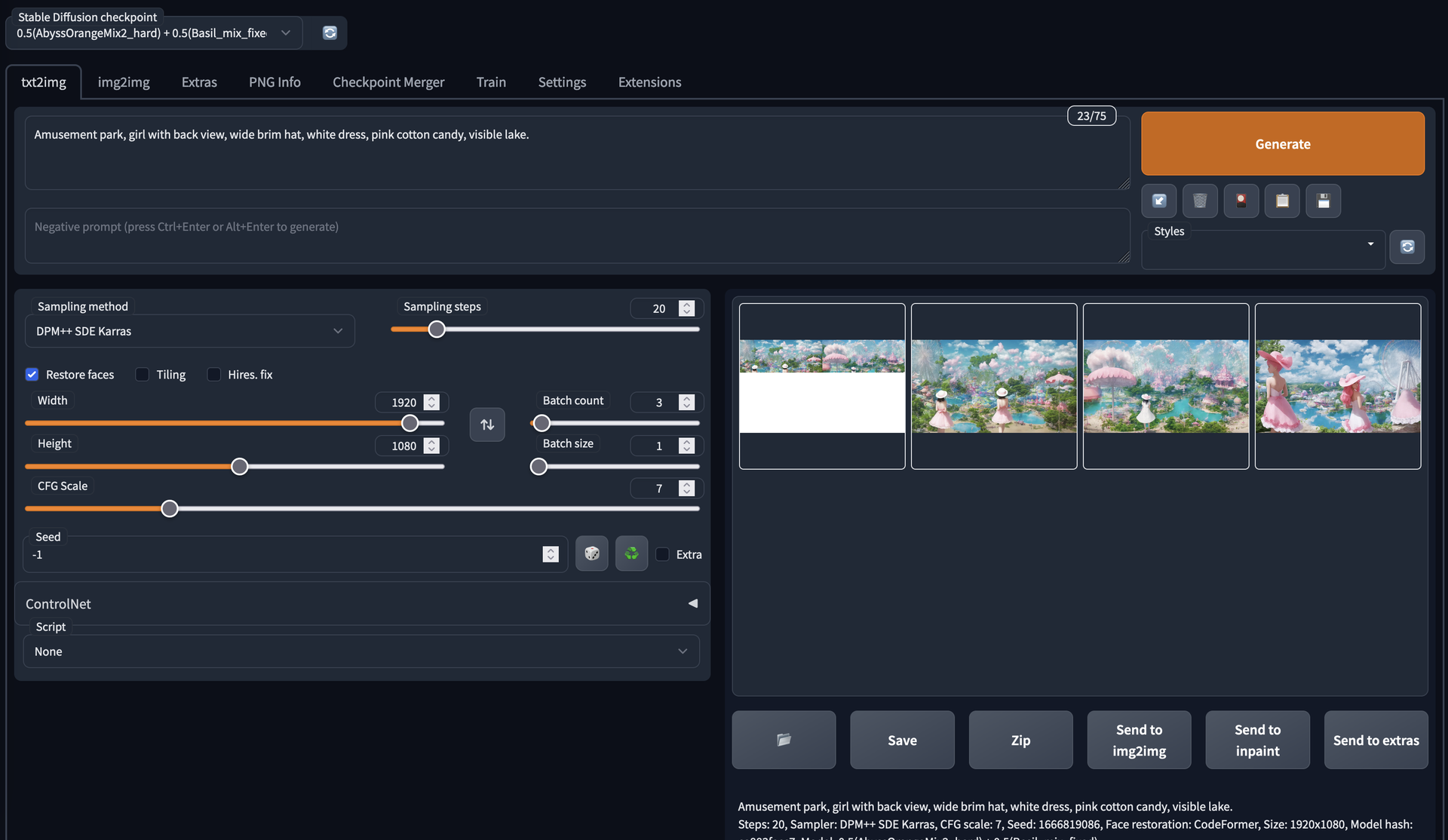The width and height of the screenshot is (1448, 840).
Task: Open the Script dropdown showing None
Action: click(x=361, y=651)
